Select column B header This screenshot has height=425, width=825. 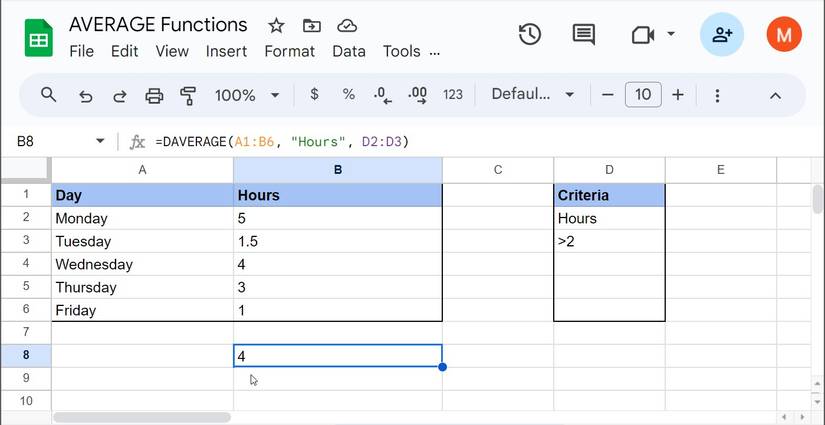pos(338,170)
